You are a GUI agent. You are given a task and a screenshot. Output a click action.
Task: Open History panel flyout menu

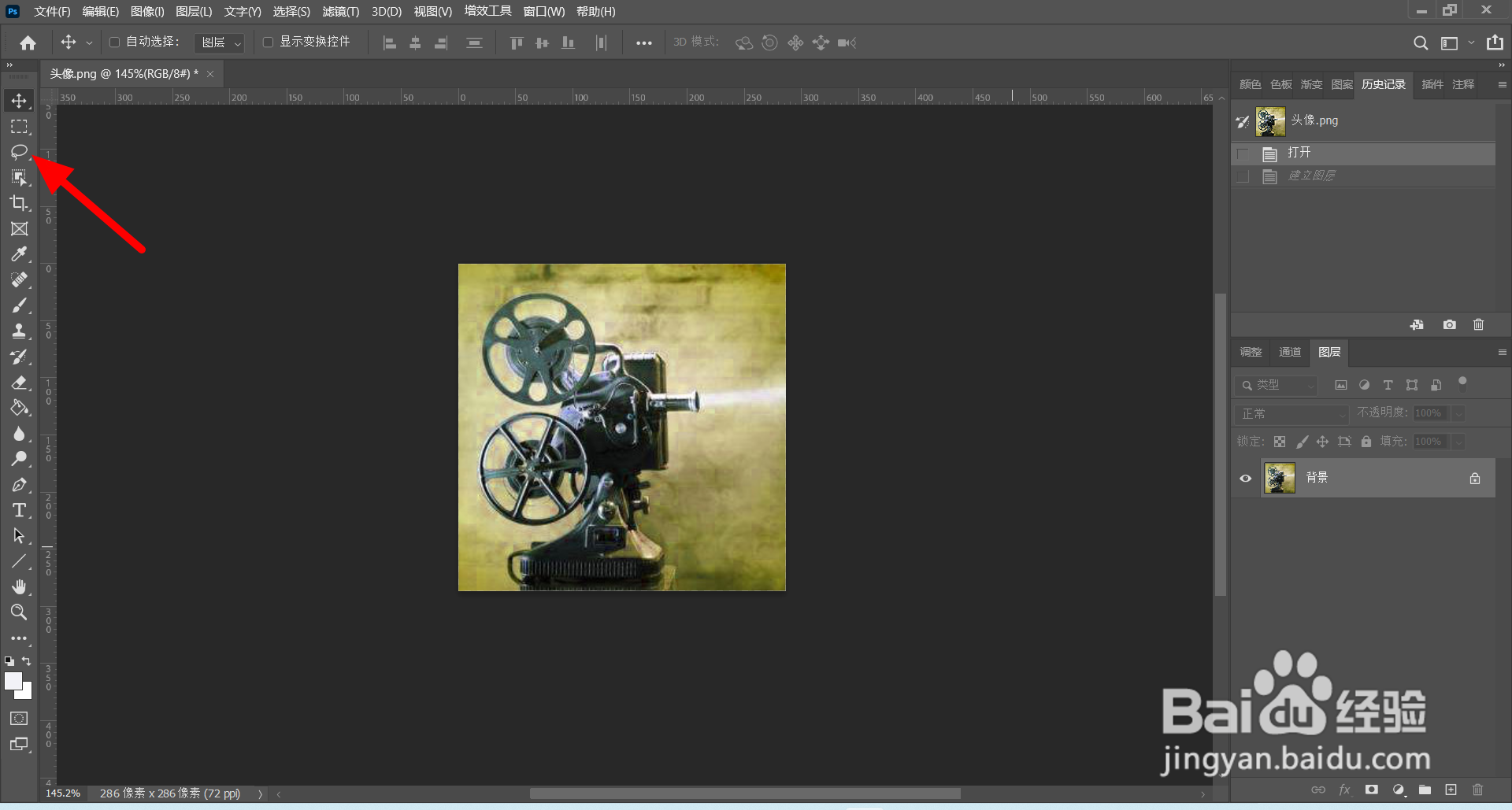[x=1502, y=84]
